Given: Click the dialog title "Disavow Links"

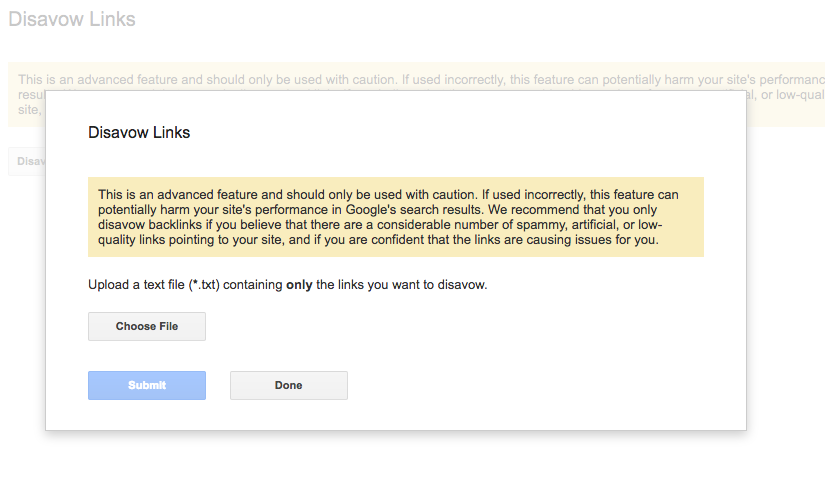Looking at the screenshot, I should (139, 133).
